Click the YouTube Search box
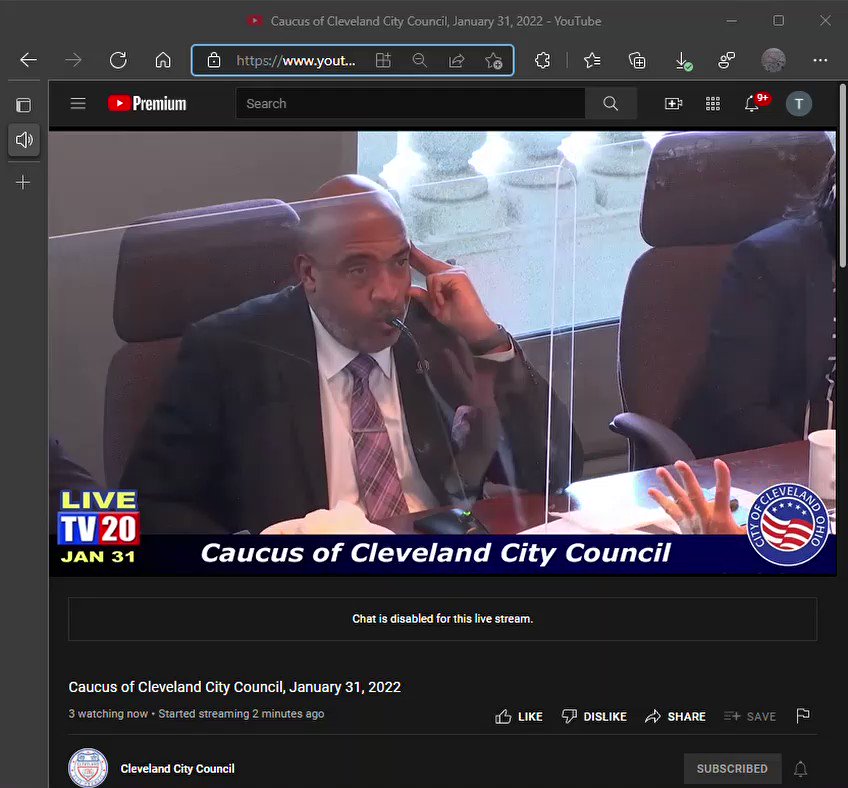 coord(410,103)
